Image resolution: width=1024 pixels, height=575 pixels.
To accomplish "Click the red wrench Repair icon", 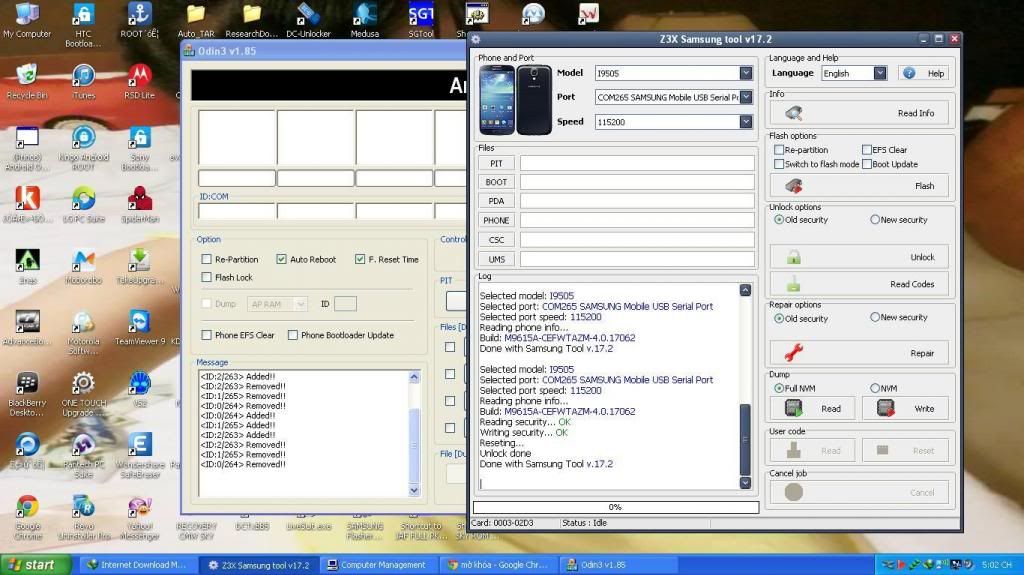I will pyautogui.click(x=793, y=353).
